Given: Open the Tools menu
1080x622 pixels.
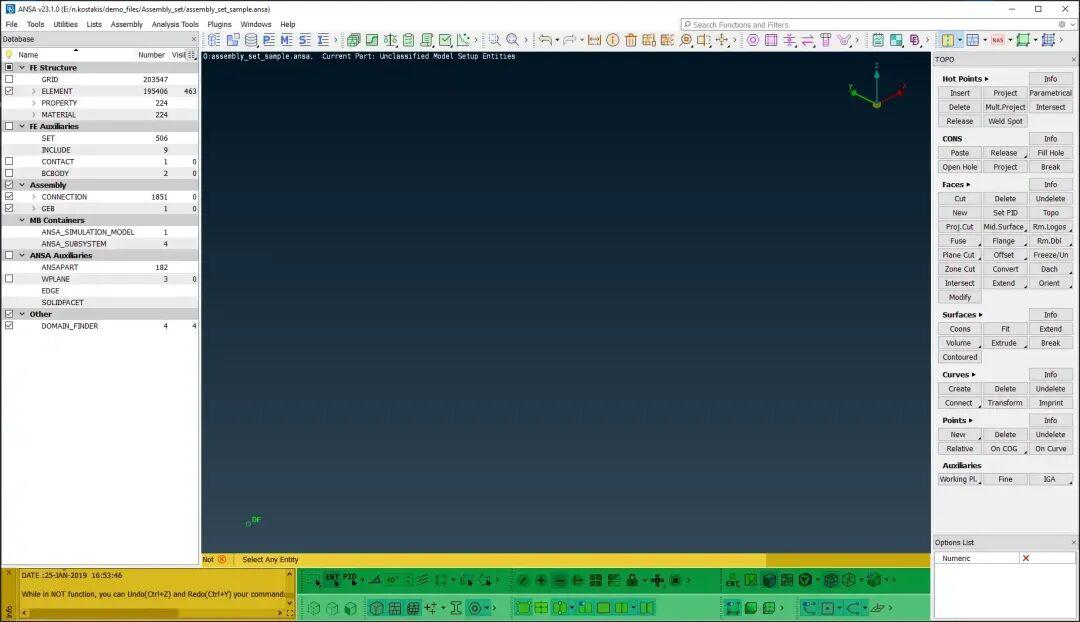Looking at the screenshot, I should point(35,24).
